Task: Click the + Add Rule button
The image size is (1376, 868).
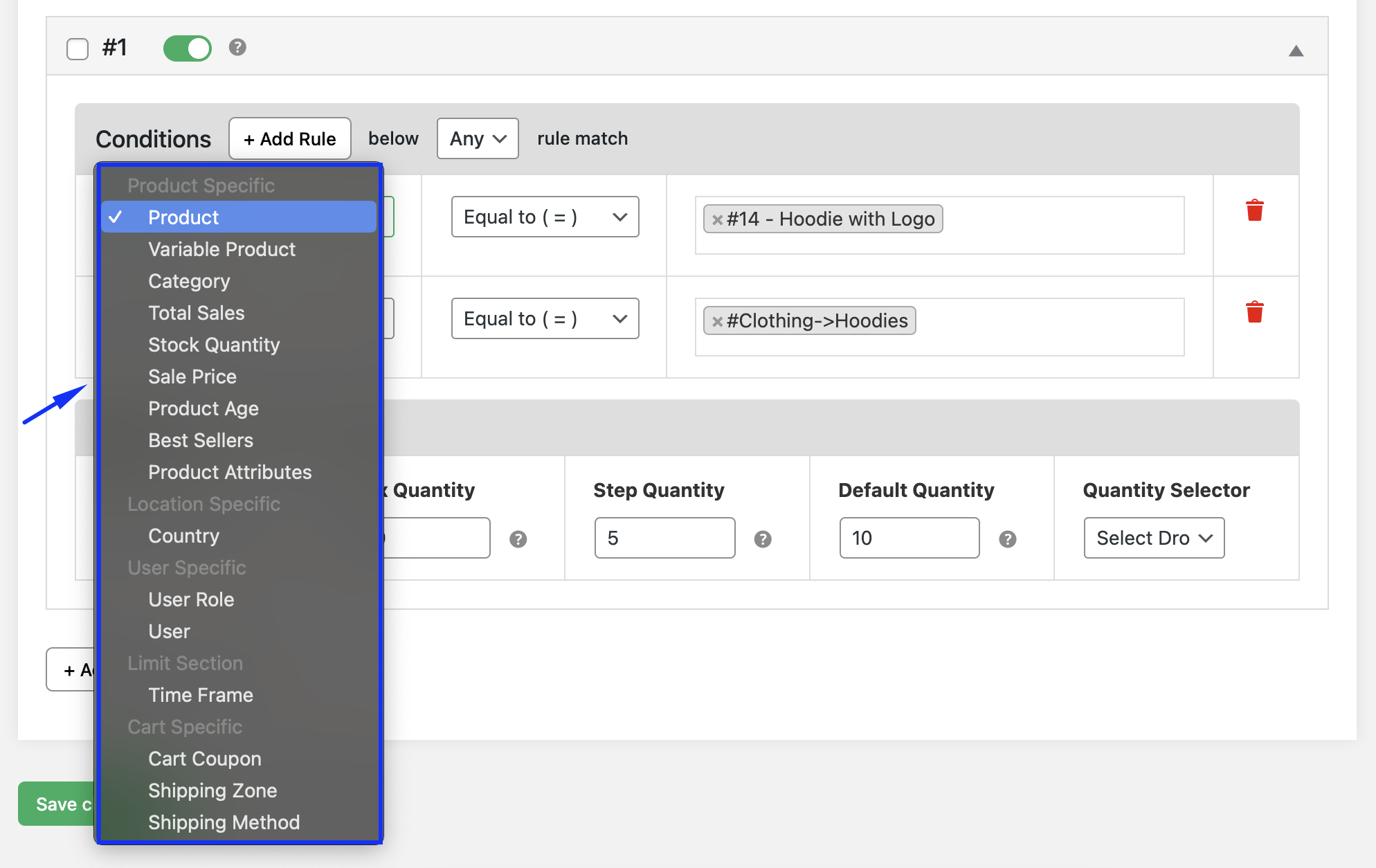Action: tap(290, 138)
